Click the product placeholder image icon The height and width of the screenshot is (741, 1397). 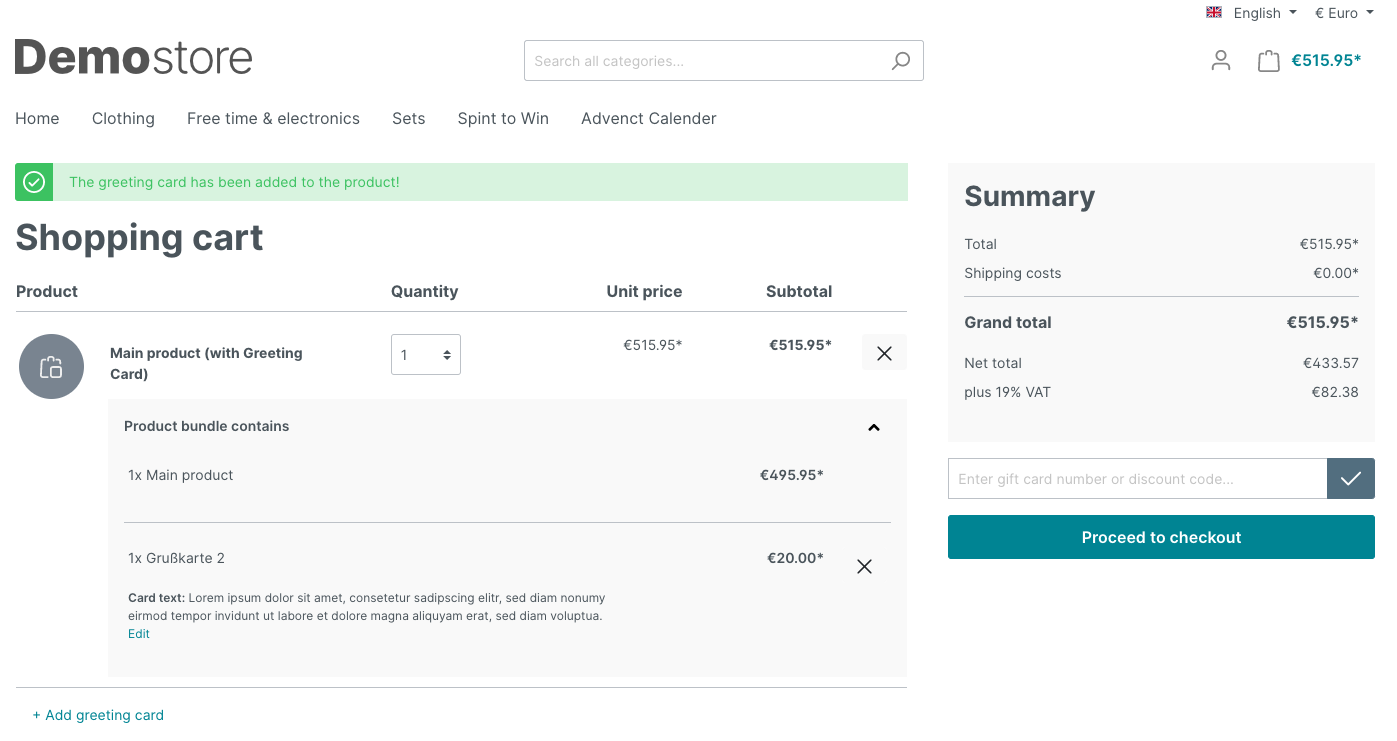51,367
